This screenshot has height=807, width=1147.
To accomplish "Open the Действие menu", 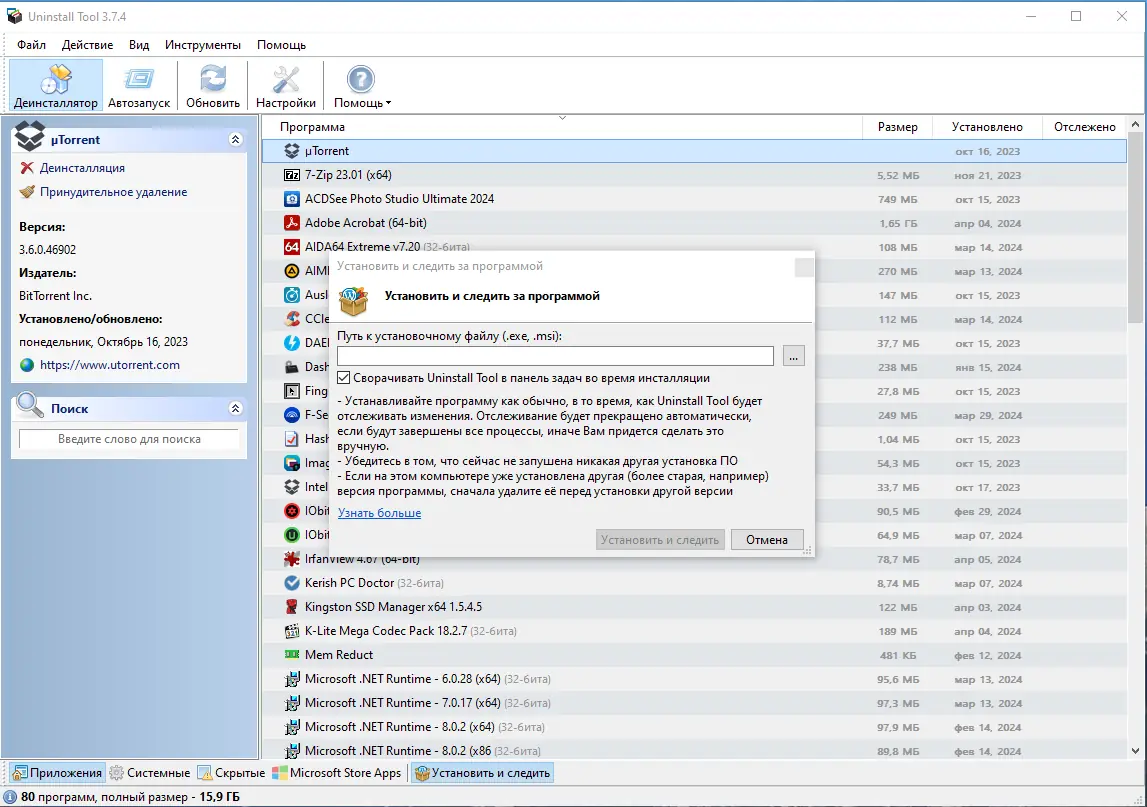I will 87,45.
